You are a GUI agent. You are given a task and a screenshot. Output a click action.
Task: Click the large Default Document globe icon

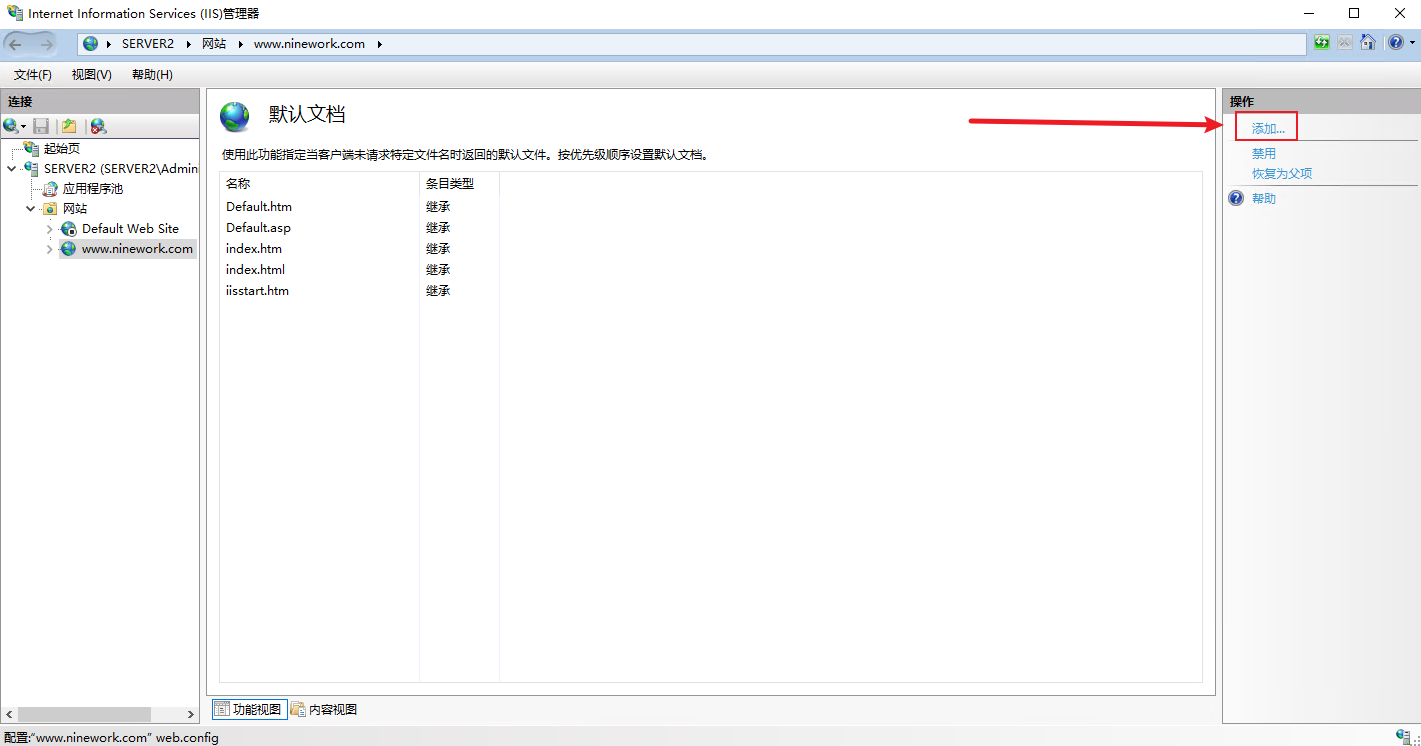(x=235, y=116)
